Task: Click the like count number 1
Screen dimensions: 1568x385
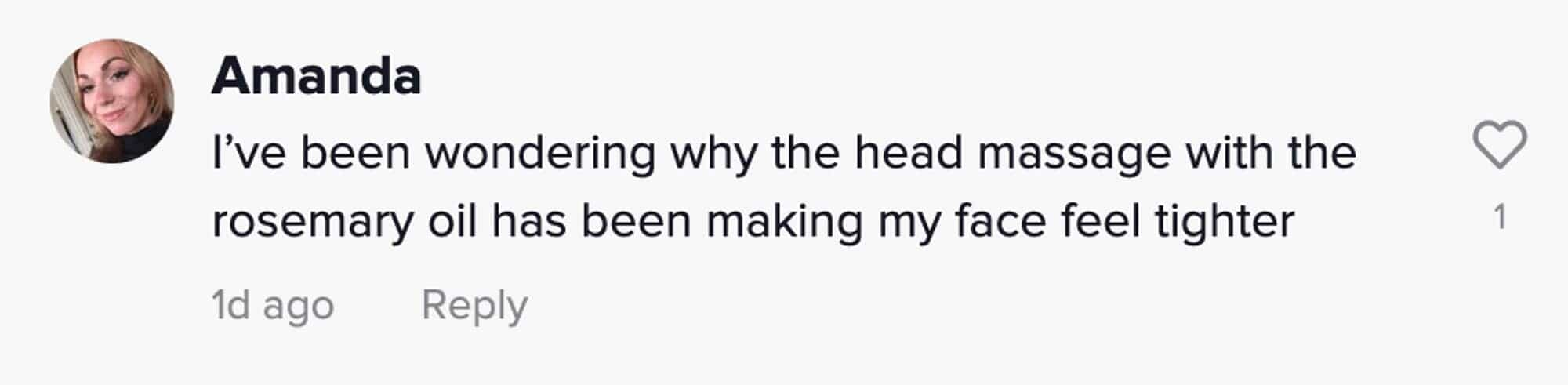Action: point(1500,217)
